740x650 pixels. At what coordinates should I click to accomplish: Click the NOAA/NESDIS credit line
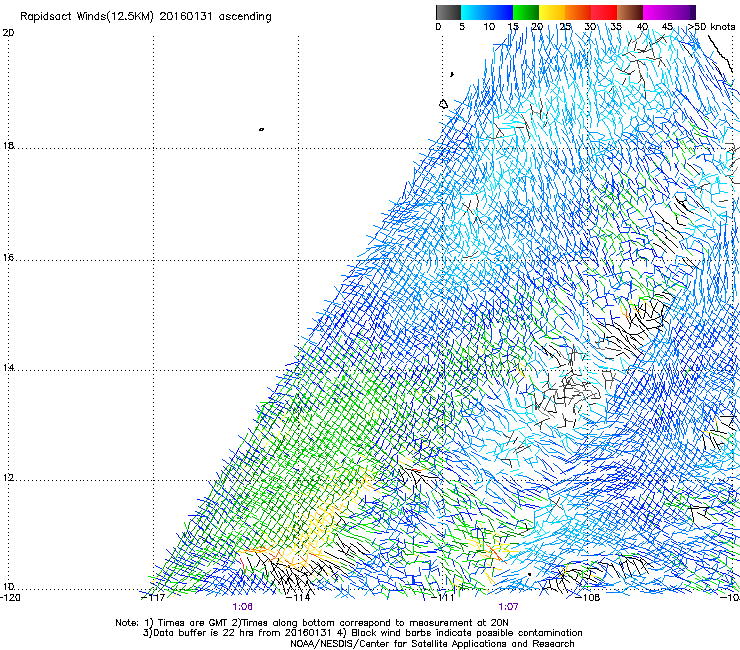(432, 644)
